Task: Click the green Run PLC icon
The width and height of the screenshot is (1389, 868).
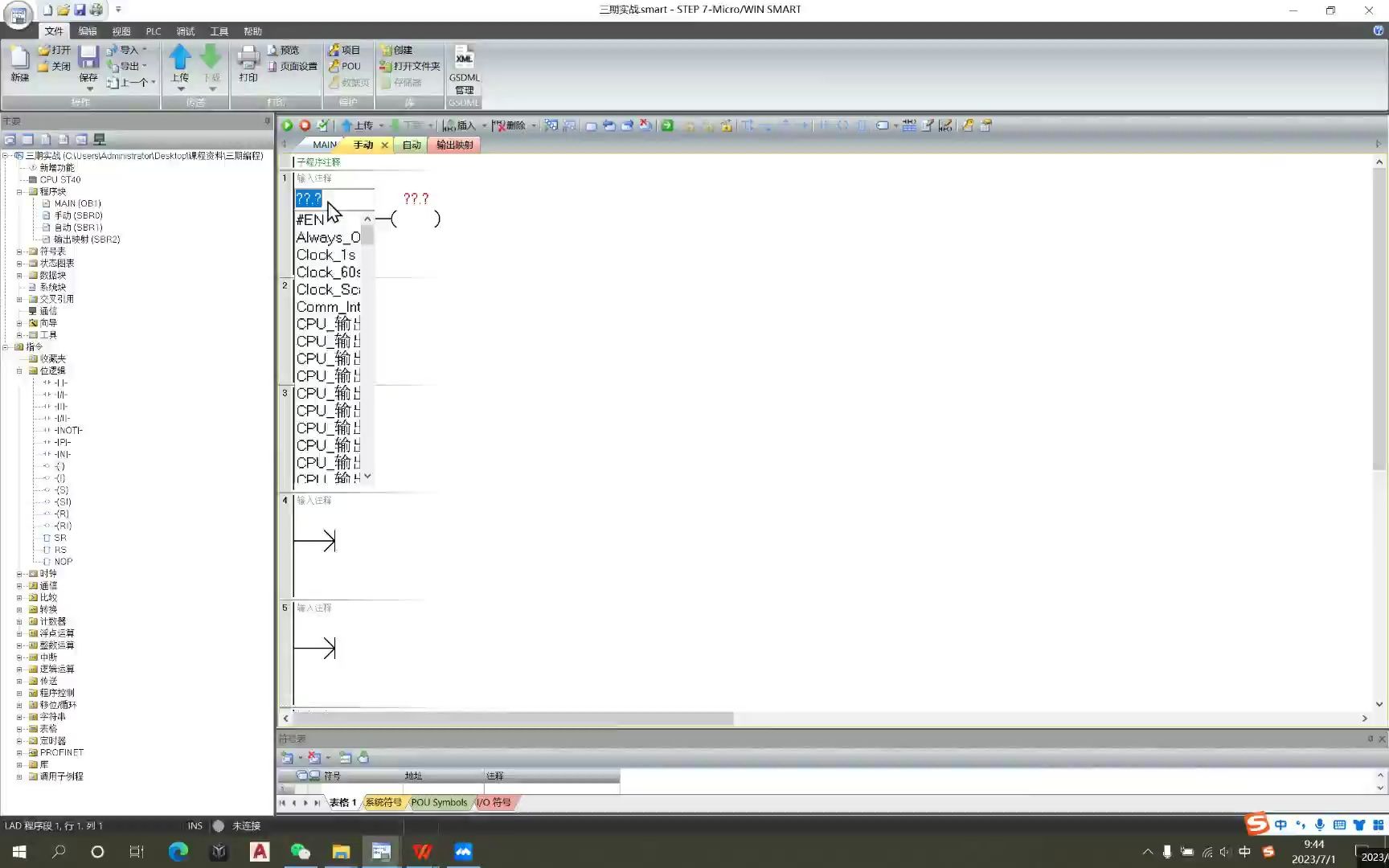Action: pyautogui.click(x=287, y=125)
